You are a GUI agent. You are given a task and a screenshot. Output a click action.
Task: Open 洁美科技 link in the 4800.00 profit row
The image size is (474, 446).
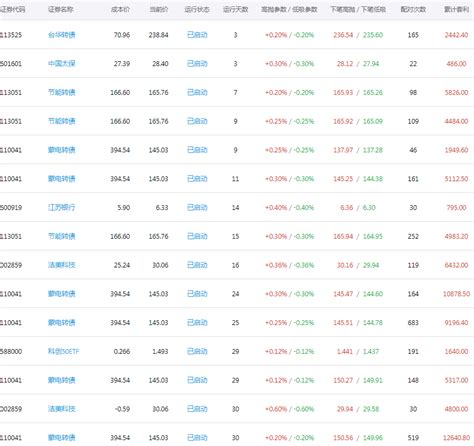click(62, 409)
